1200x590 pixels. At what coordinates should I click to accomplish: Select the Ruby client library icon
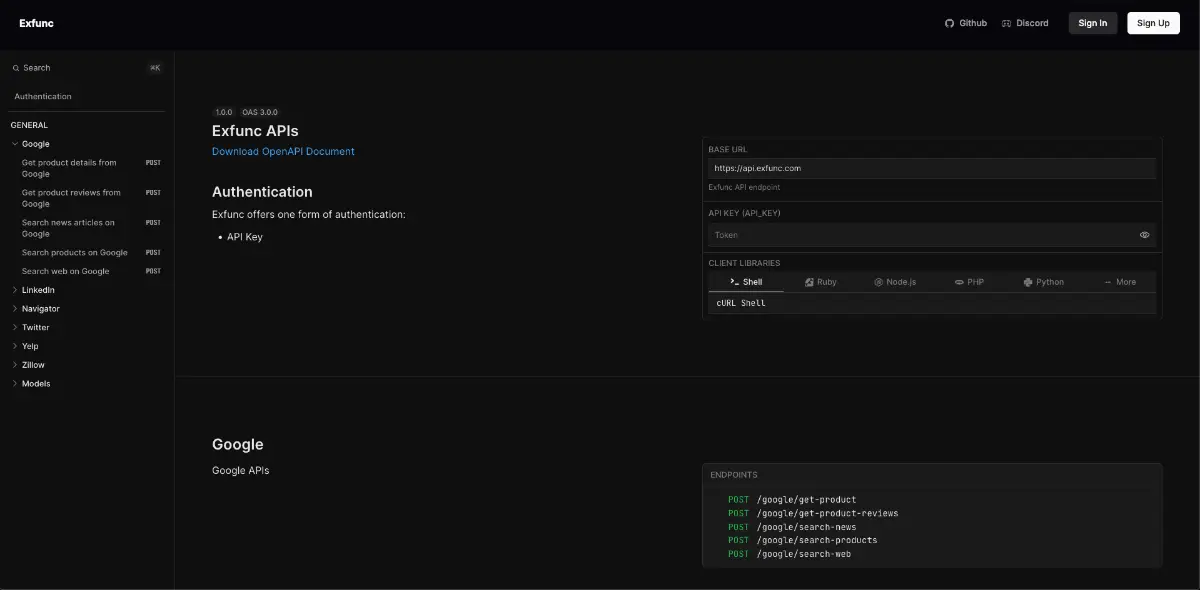pos(809,281)
